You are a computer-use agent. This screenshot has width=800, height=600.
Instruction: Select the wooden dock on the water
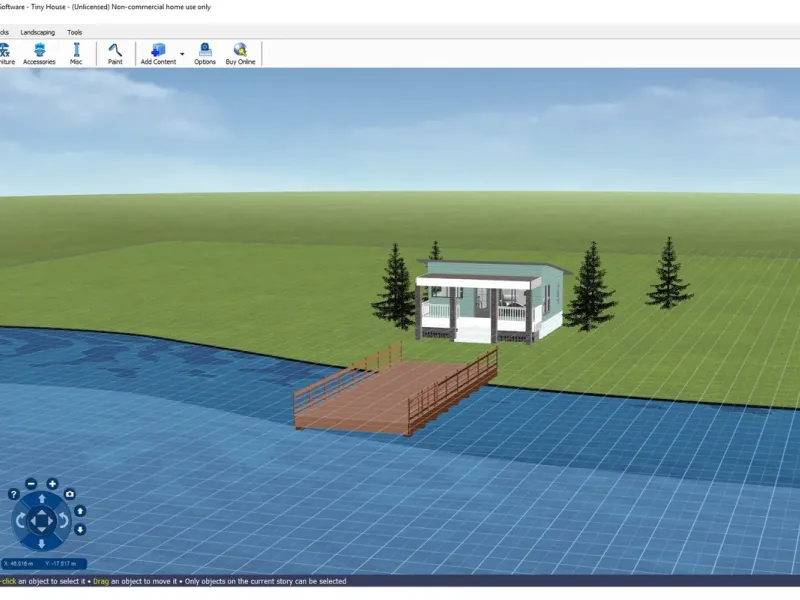click(x=390, y=393)
